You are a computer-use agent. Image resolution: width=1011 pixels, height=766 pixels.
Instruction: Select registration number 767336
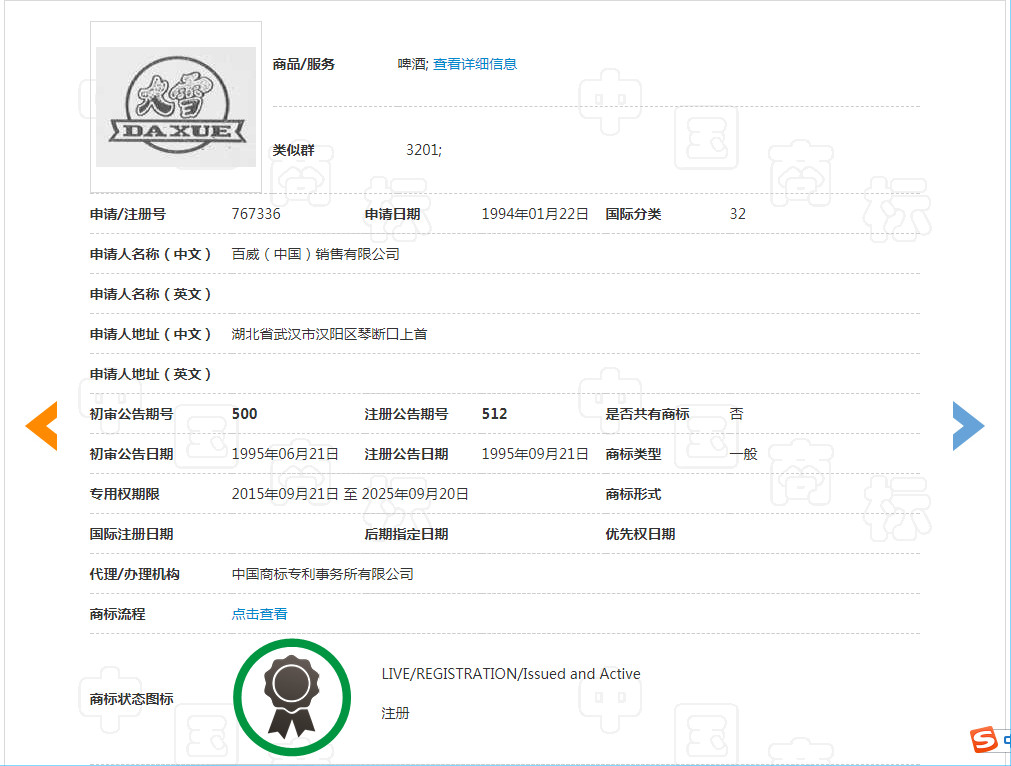coord(256,214)
